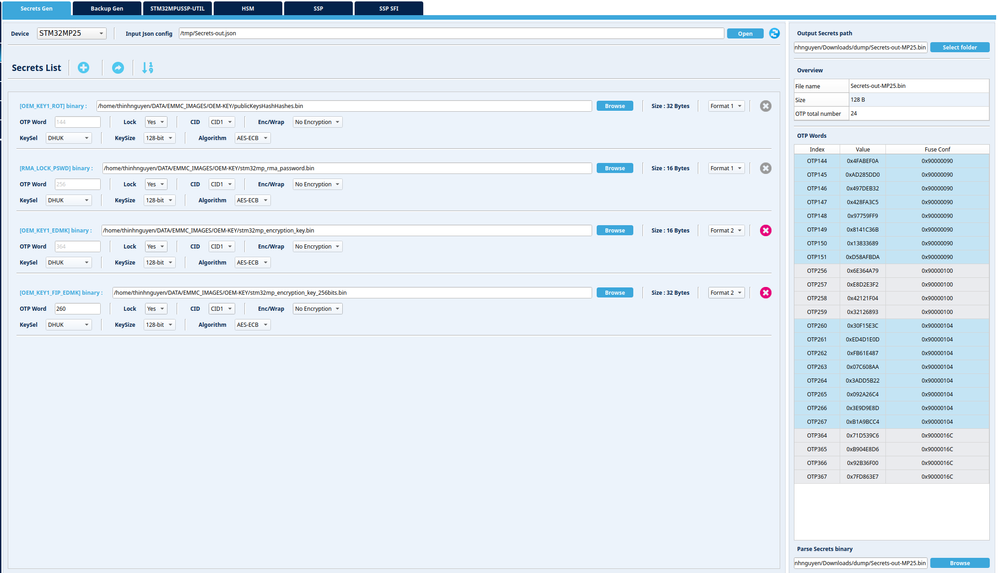The image size is (998, 573).
Task: Browse for the OEM_KEY1_EDMK binary file
Action: 614,230
